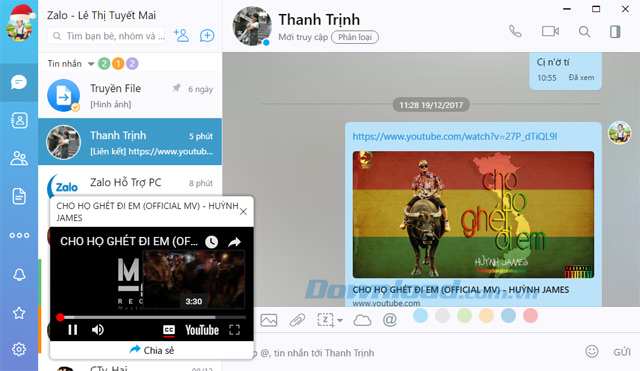Click the Cị n'ờ tí message bubble
The width and height of the screenshot is (640, 371).
(565, 70)
